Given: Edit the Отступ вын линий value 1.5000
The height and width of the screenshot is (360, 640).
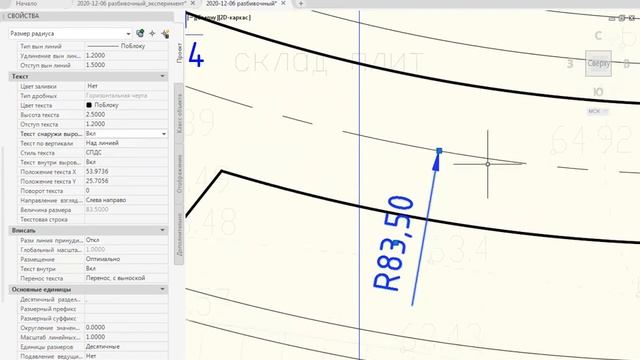Looking at the screenshot, I should tap(126, 65).
